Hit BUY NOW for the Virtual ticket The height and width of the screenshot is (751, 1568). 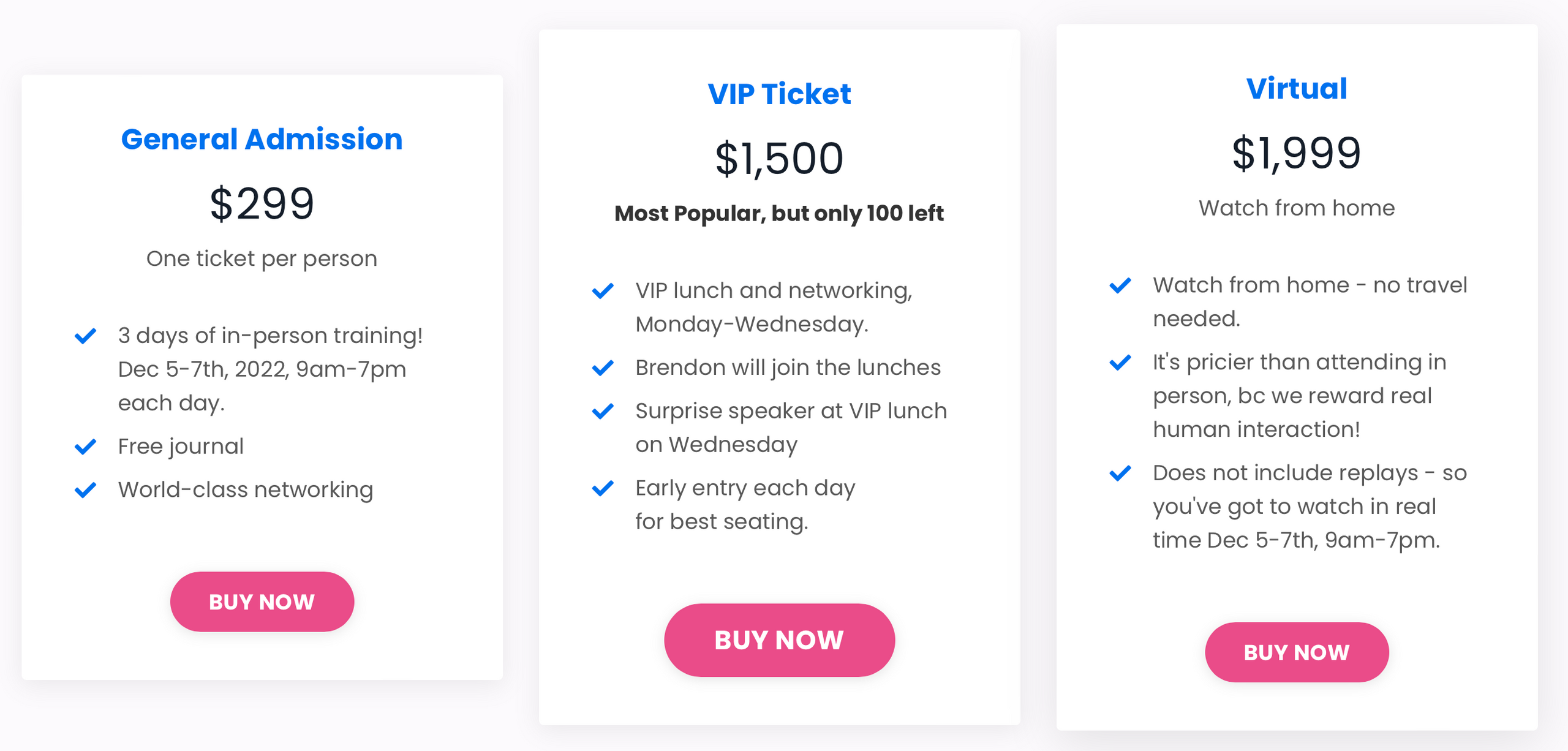click(x=1296, y=652)
